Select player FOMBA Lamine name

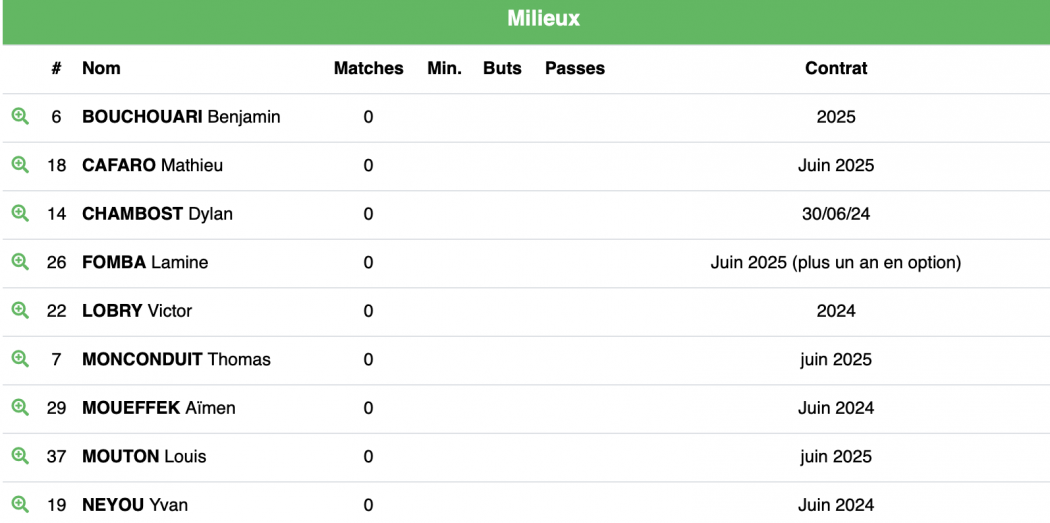(x=145, y=263)
